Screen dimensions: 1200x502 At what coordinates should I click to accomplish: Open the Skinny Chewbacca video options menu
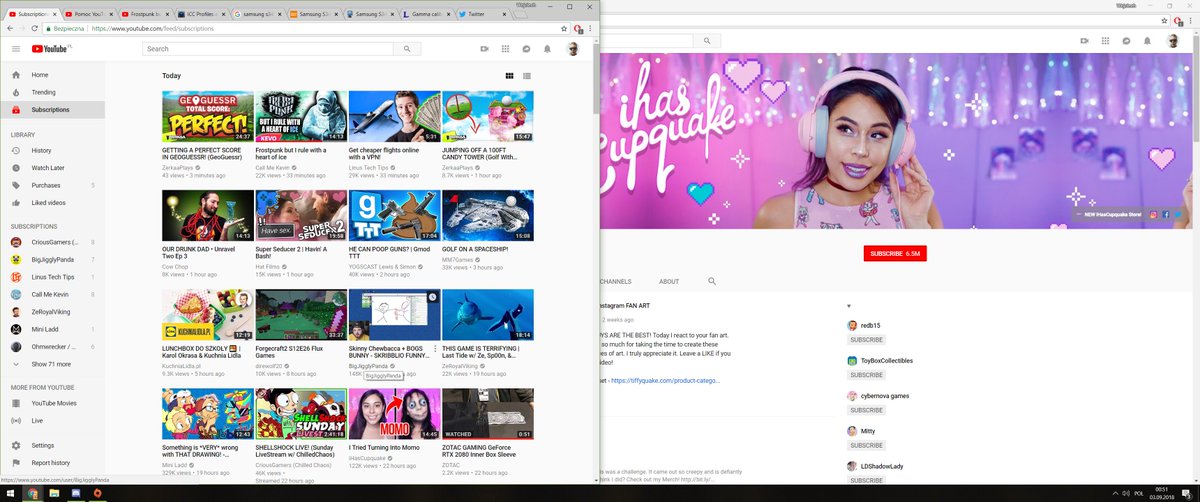[x=435, y=349]
